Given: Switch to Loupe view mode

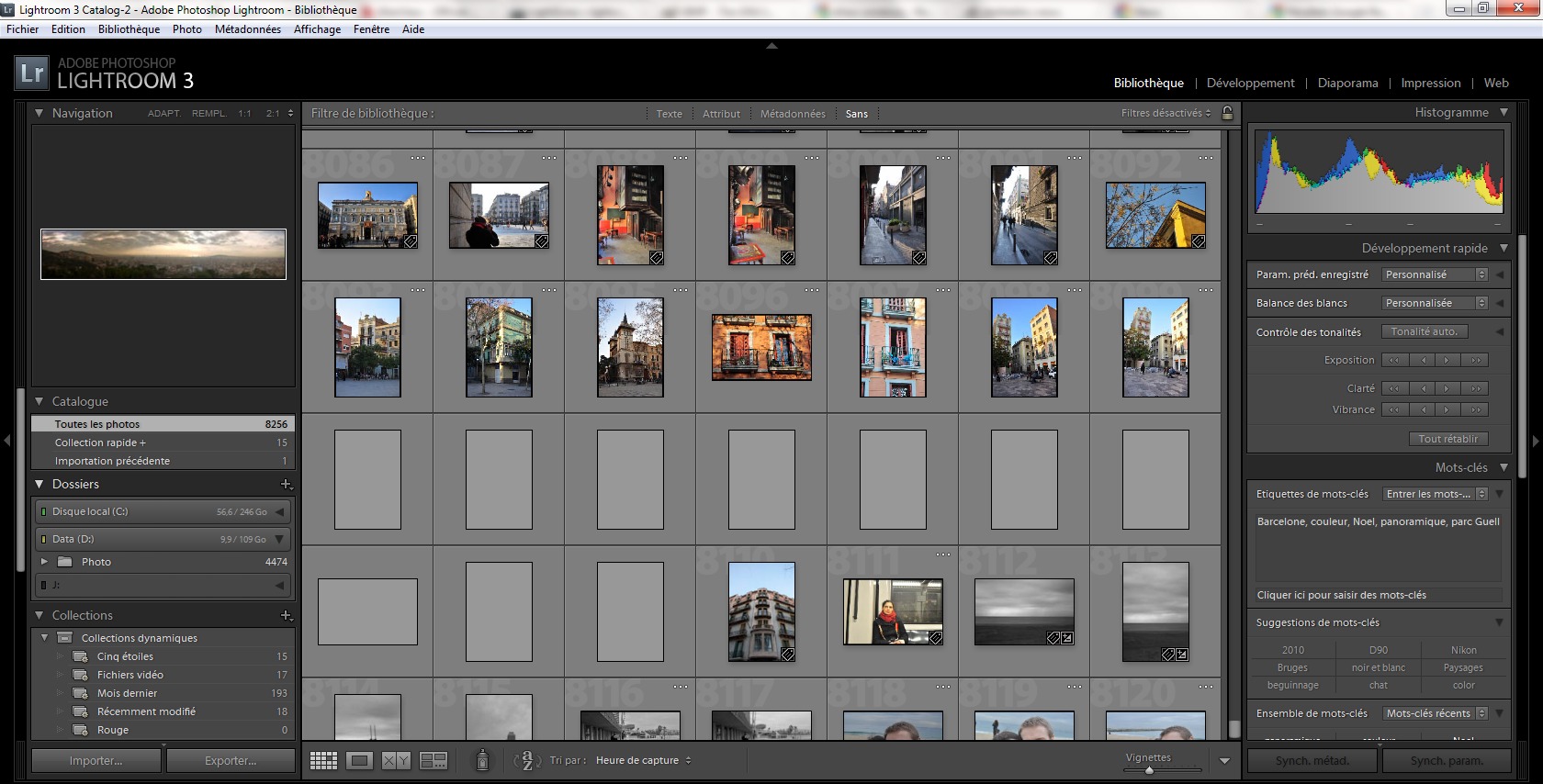Looking at the screenshot, I should pyautogui.click(x=359, y=760).
